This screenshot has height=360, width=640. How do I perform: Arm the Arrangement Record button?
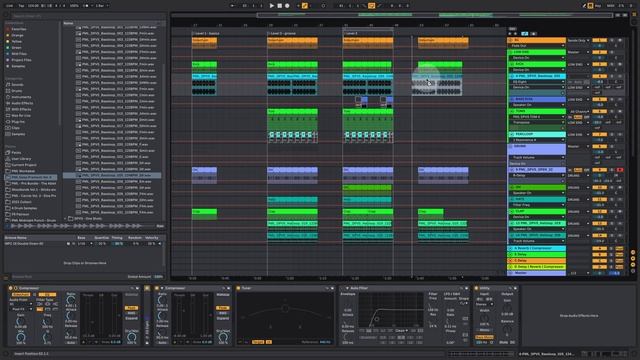tap(287, 6)
